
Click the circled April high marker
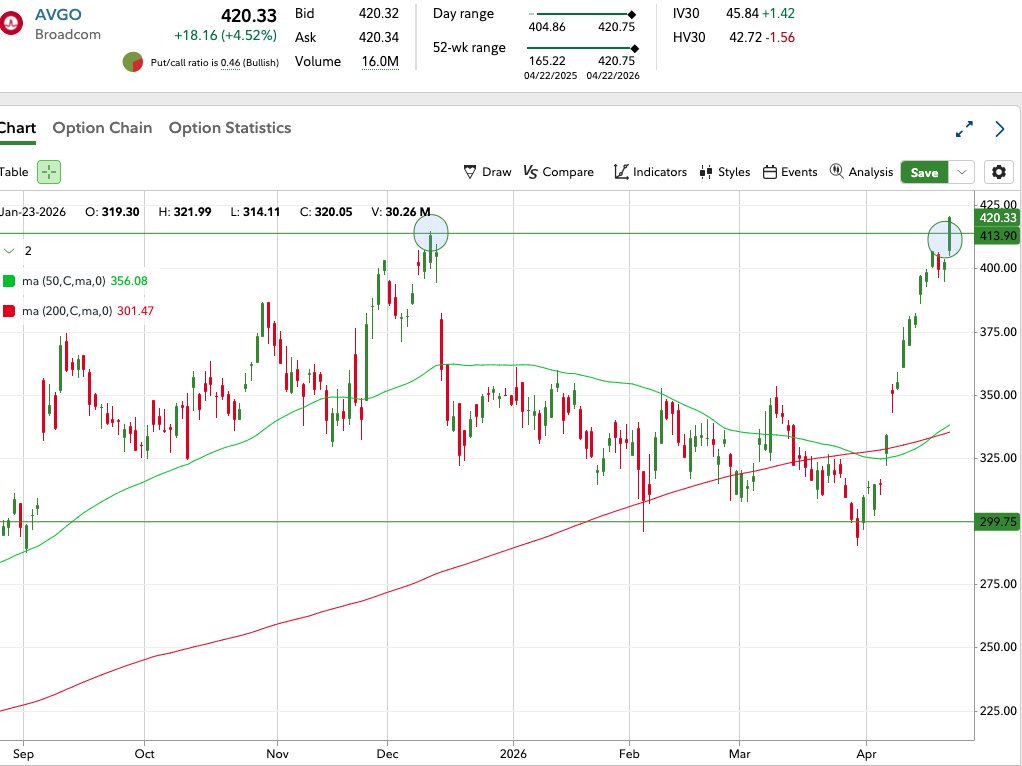[945, 239]
